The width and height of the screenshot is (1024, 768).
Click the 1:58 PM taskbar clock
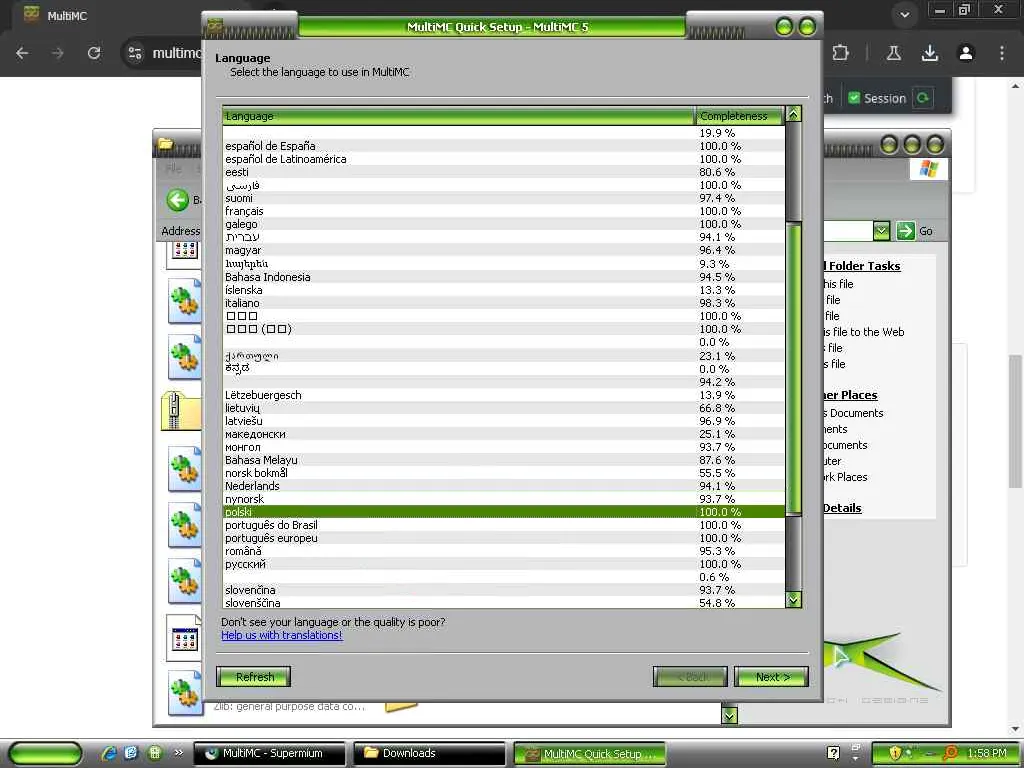[987, 753]
